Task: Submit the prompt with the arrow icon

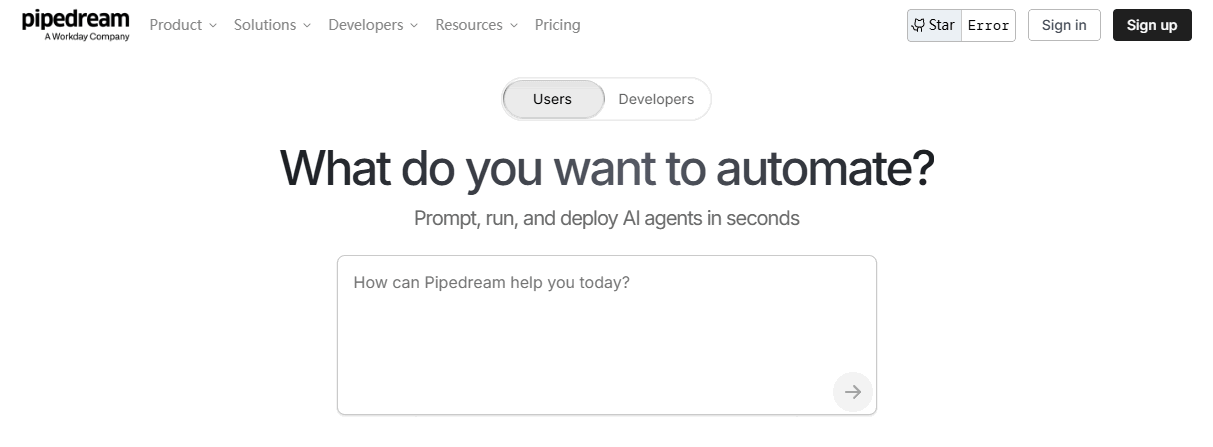Action: point(853,392)
